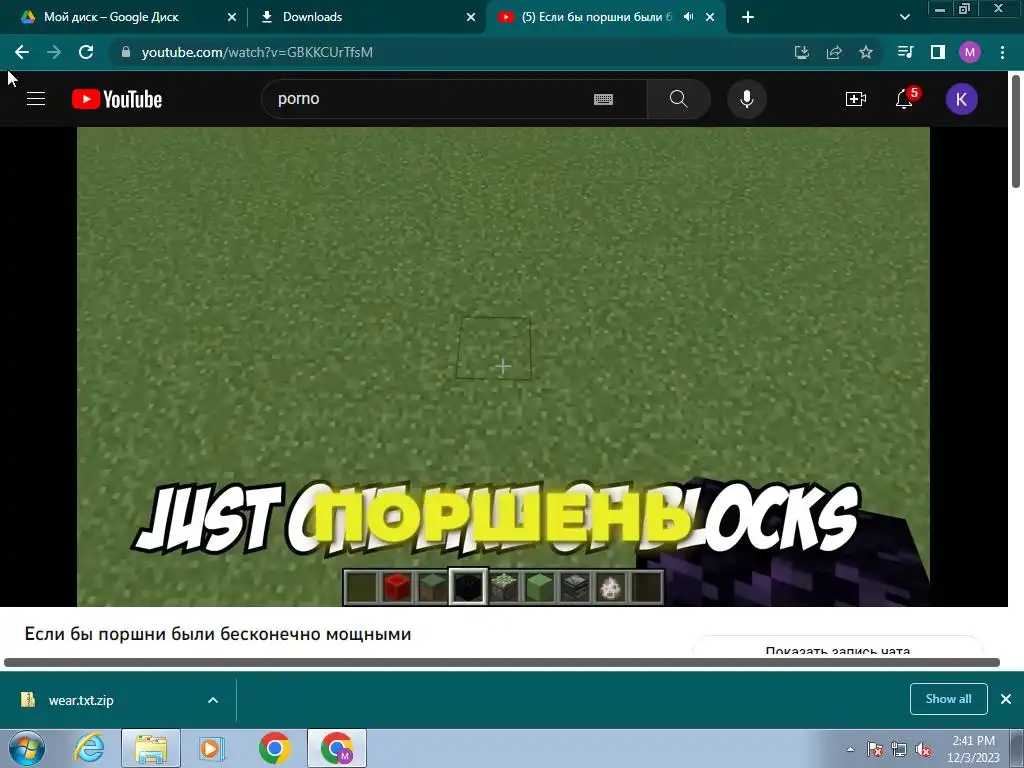Install app icon in address bar
Viewport: 1024px width, 768px height.
pos(801,52)
